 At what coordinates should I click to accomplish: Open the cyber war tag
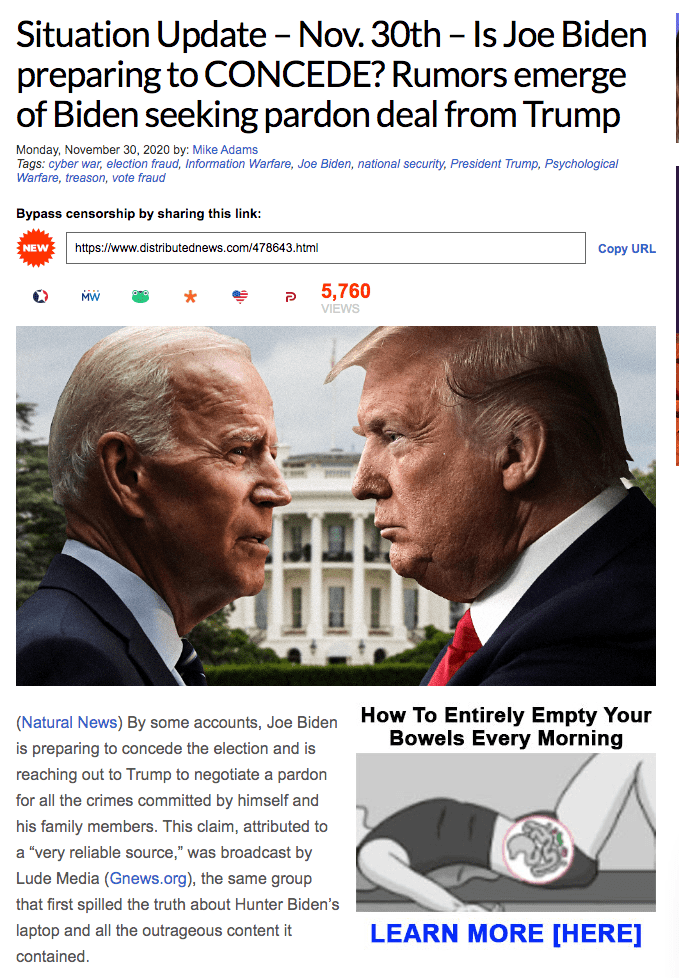point(75,163)
